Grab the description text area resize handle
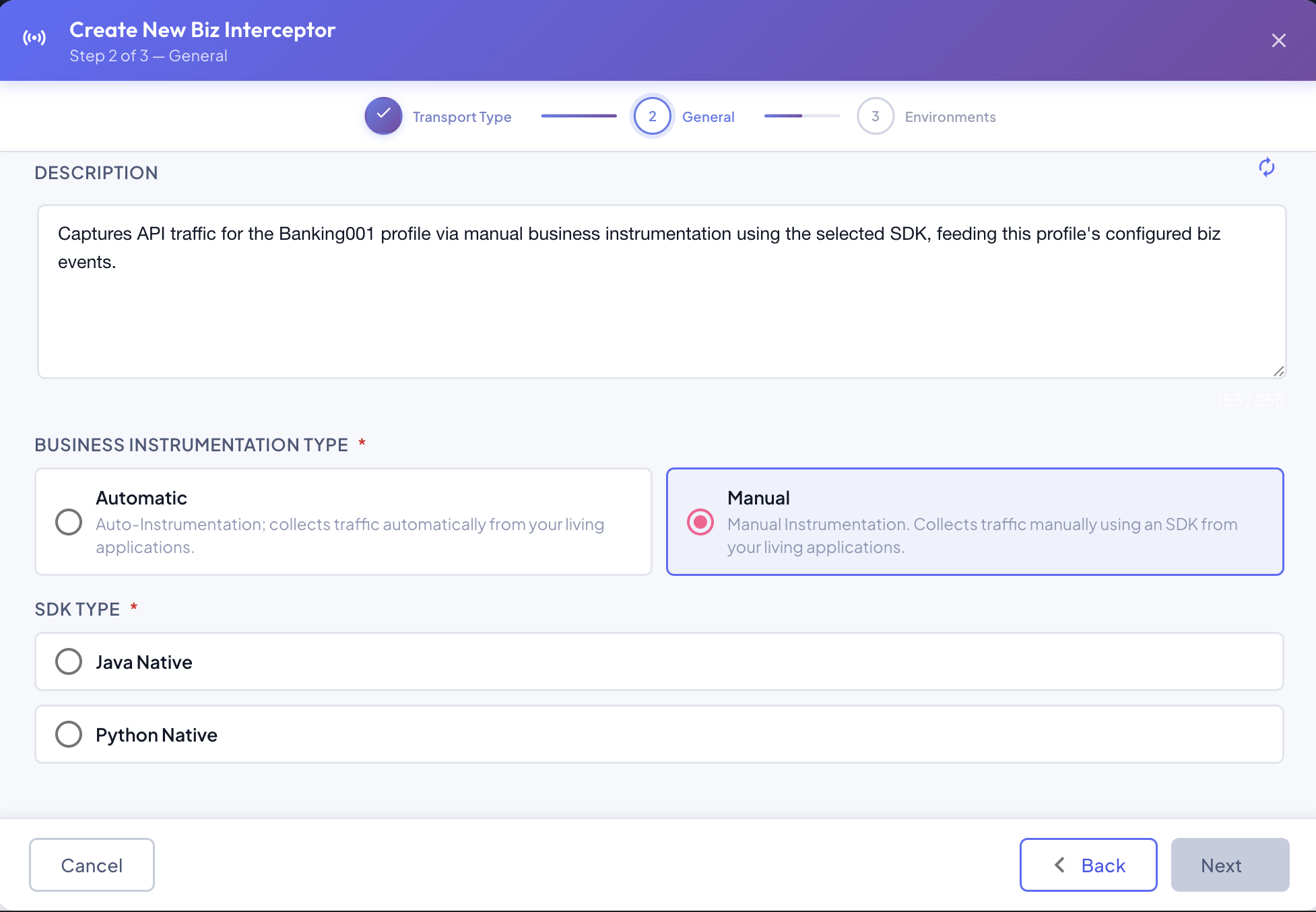This screenshot has height=912, width=1316. coord(1278,370)
